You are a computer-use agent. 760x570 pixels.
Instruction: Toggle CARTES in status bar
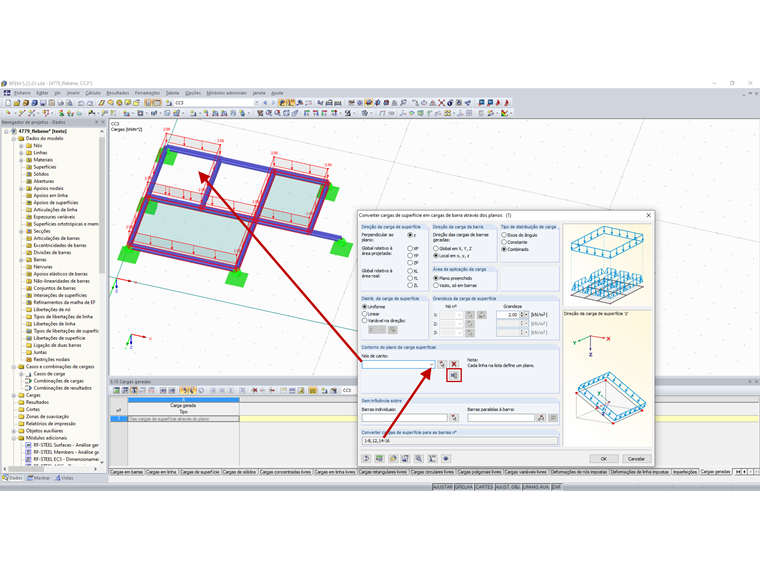pos(484,487)
